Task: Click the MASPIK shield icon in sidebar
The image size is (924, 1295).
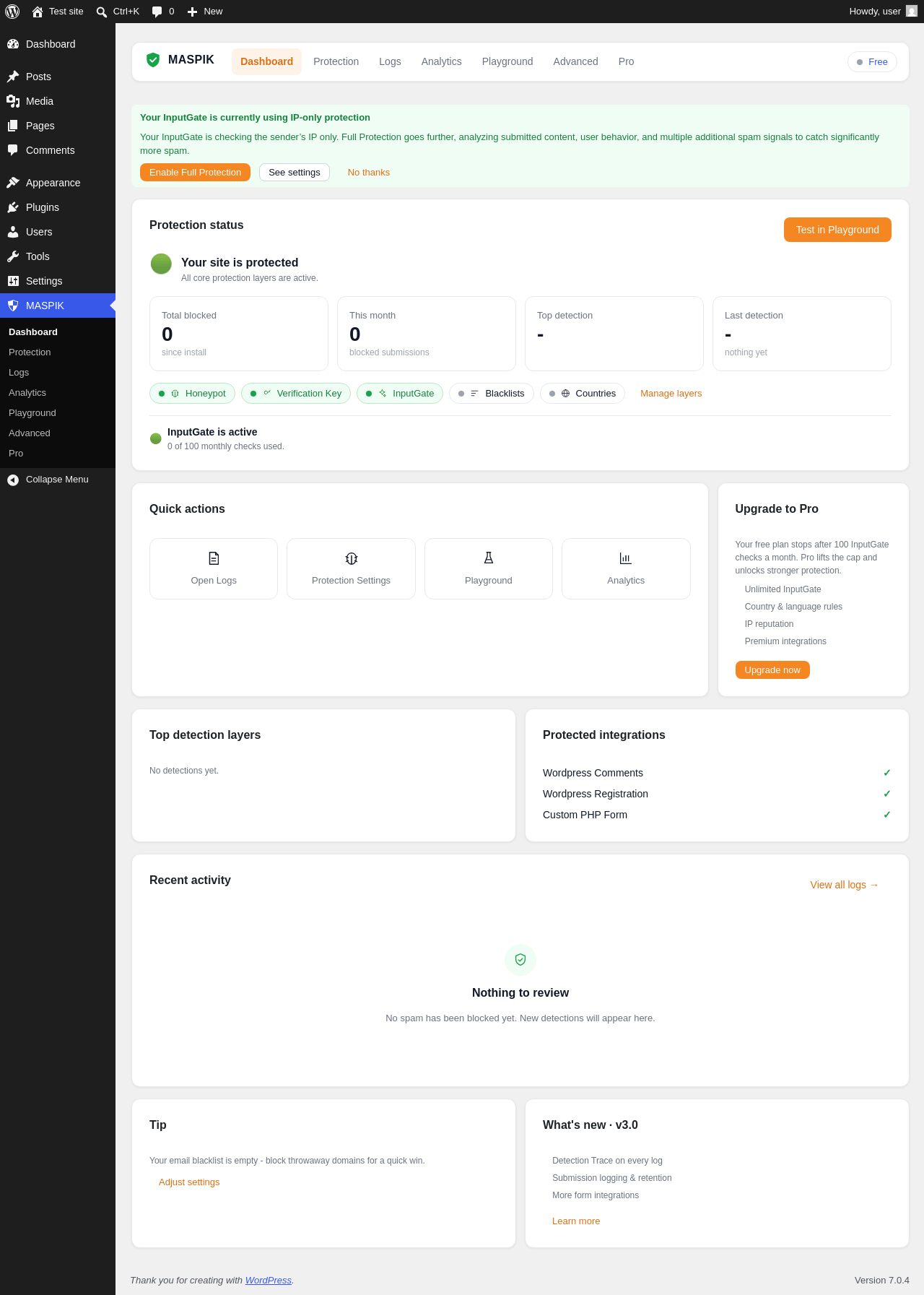Action: [x=13, y=306]
